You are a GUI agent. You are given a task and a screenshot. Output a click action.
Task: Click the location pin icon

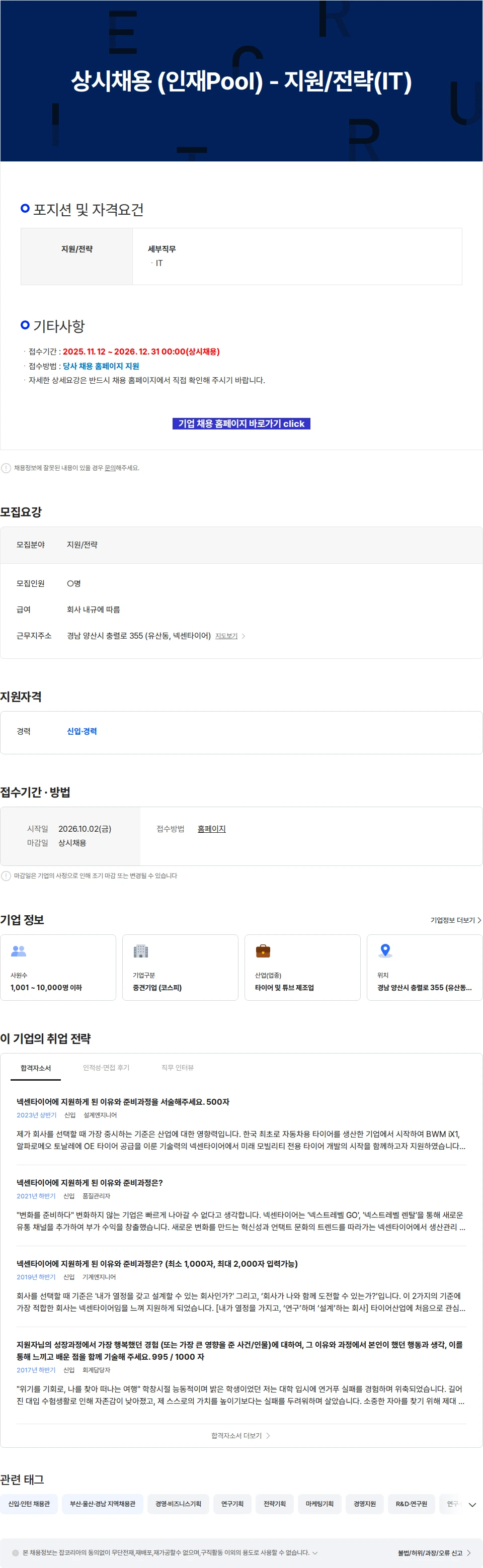click(x=385, y=950)
